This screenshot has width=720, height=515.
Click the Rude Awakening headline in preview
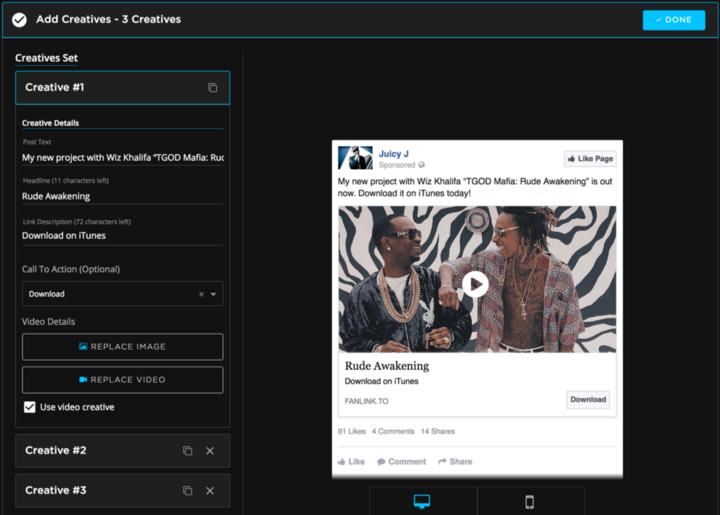387,366
